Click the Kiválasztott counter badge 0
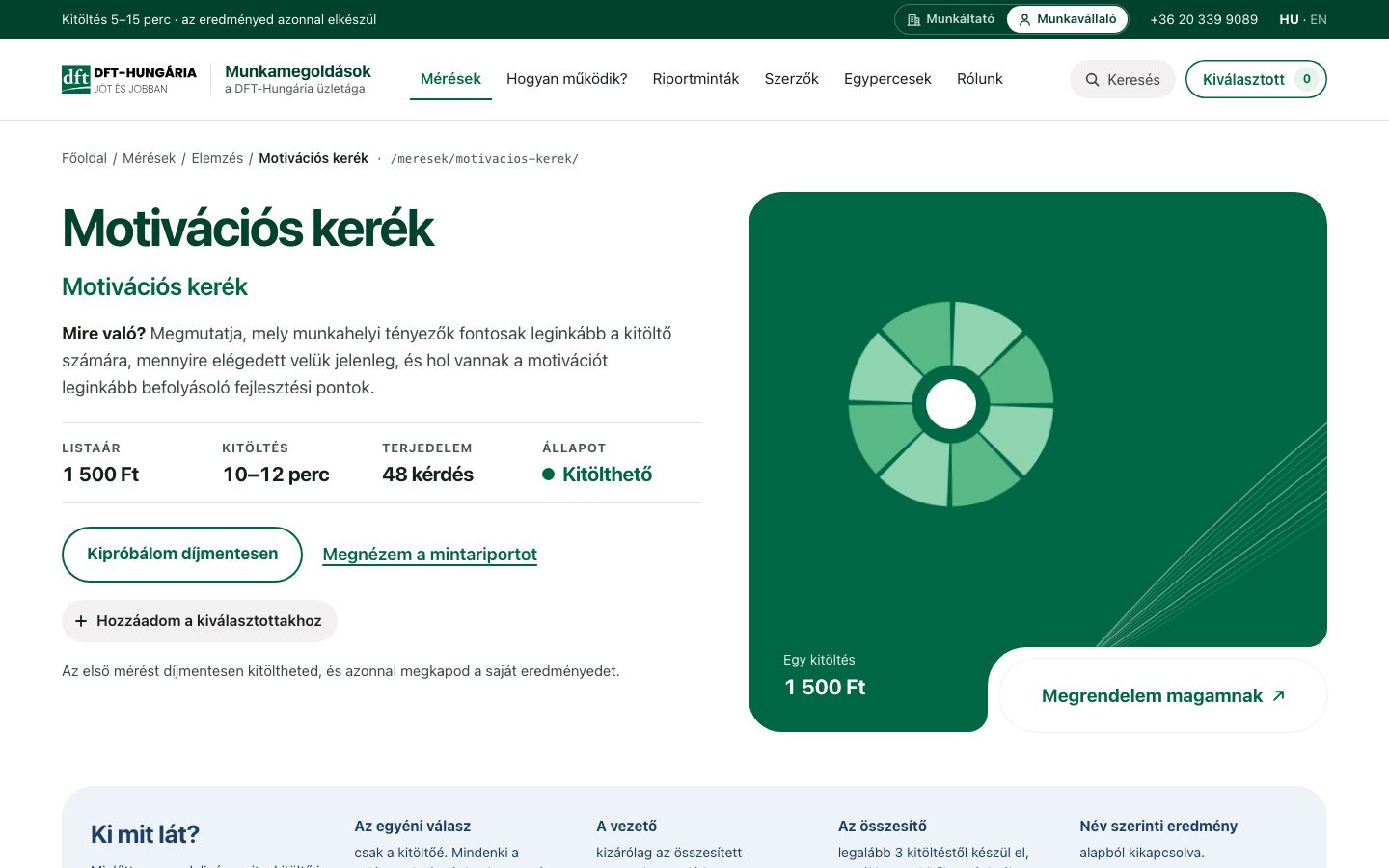 1307,79
